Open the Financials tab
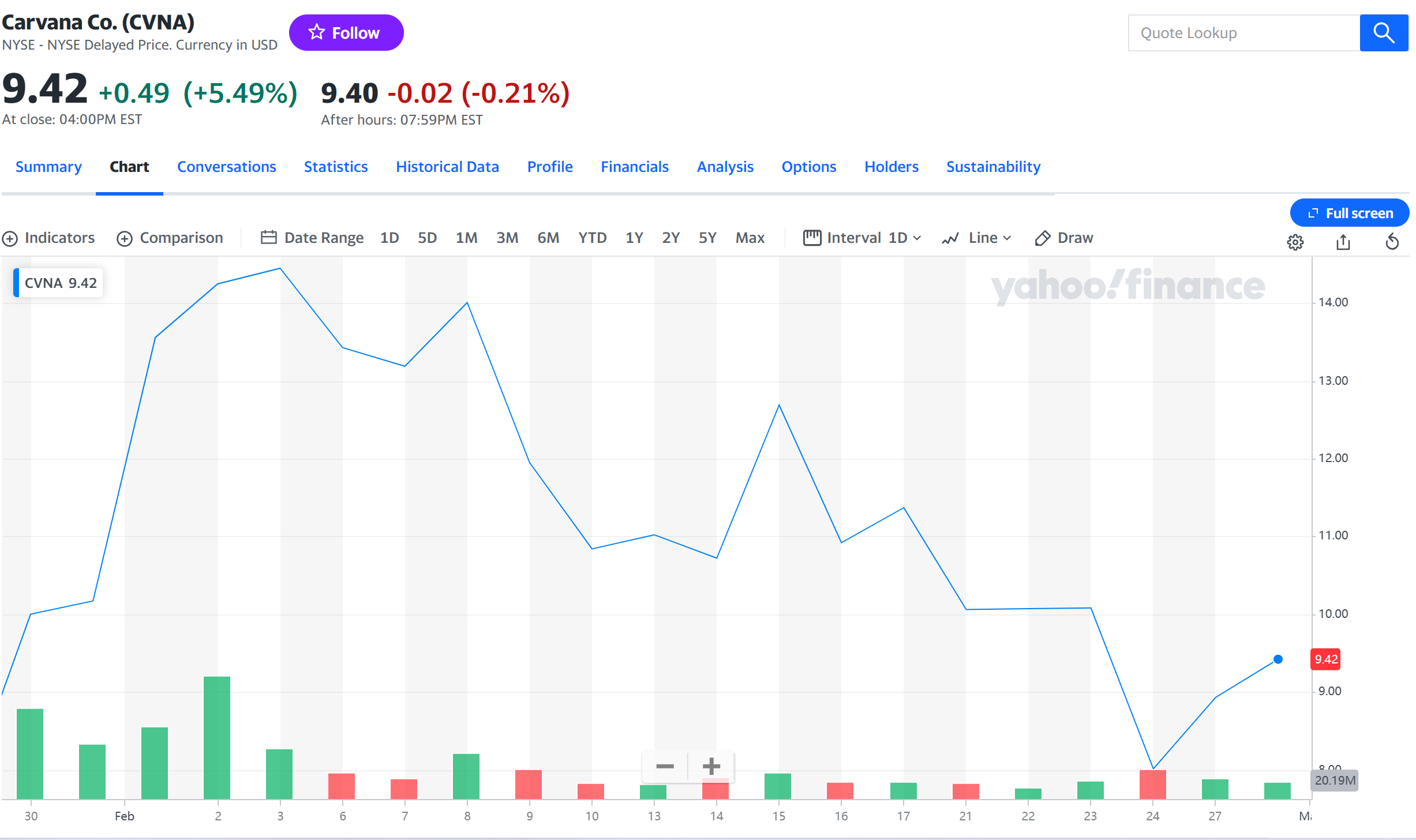The image size is (1416, 840). pyautogui.click(x=634, y=167)
